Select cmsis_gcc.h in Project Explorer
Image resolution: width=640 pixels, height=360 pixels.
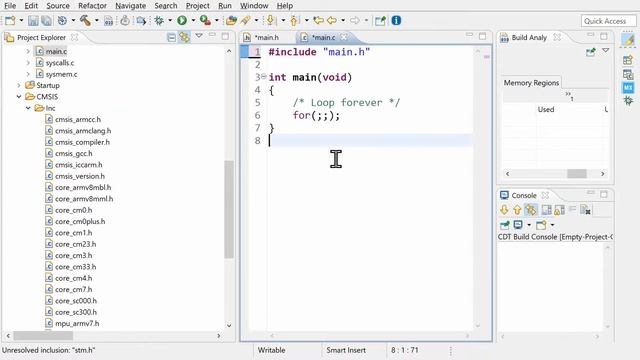pos(73,153)
